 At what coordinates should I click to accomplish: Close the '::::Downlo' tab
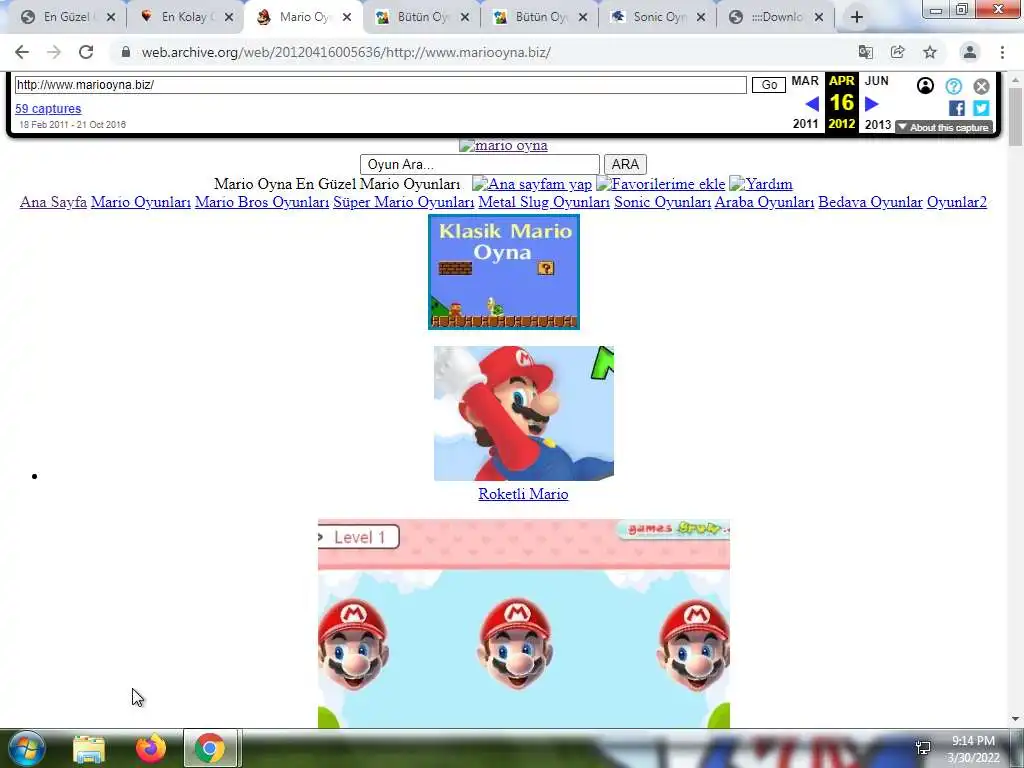point(819,18)
